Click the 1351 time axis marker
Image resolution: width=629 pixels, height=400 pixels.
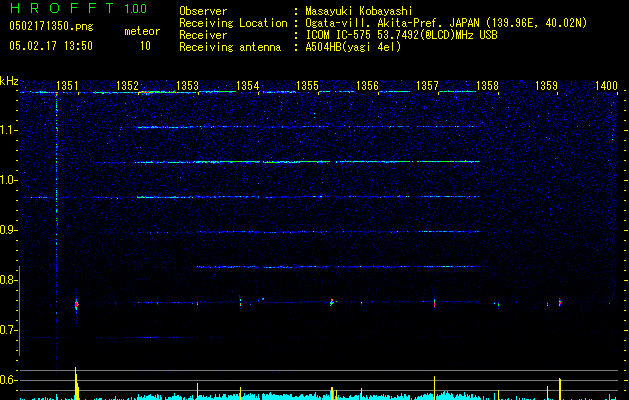coord(67,85)
